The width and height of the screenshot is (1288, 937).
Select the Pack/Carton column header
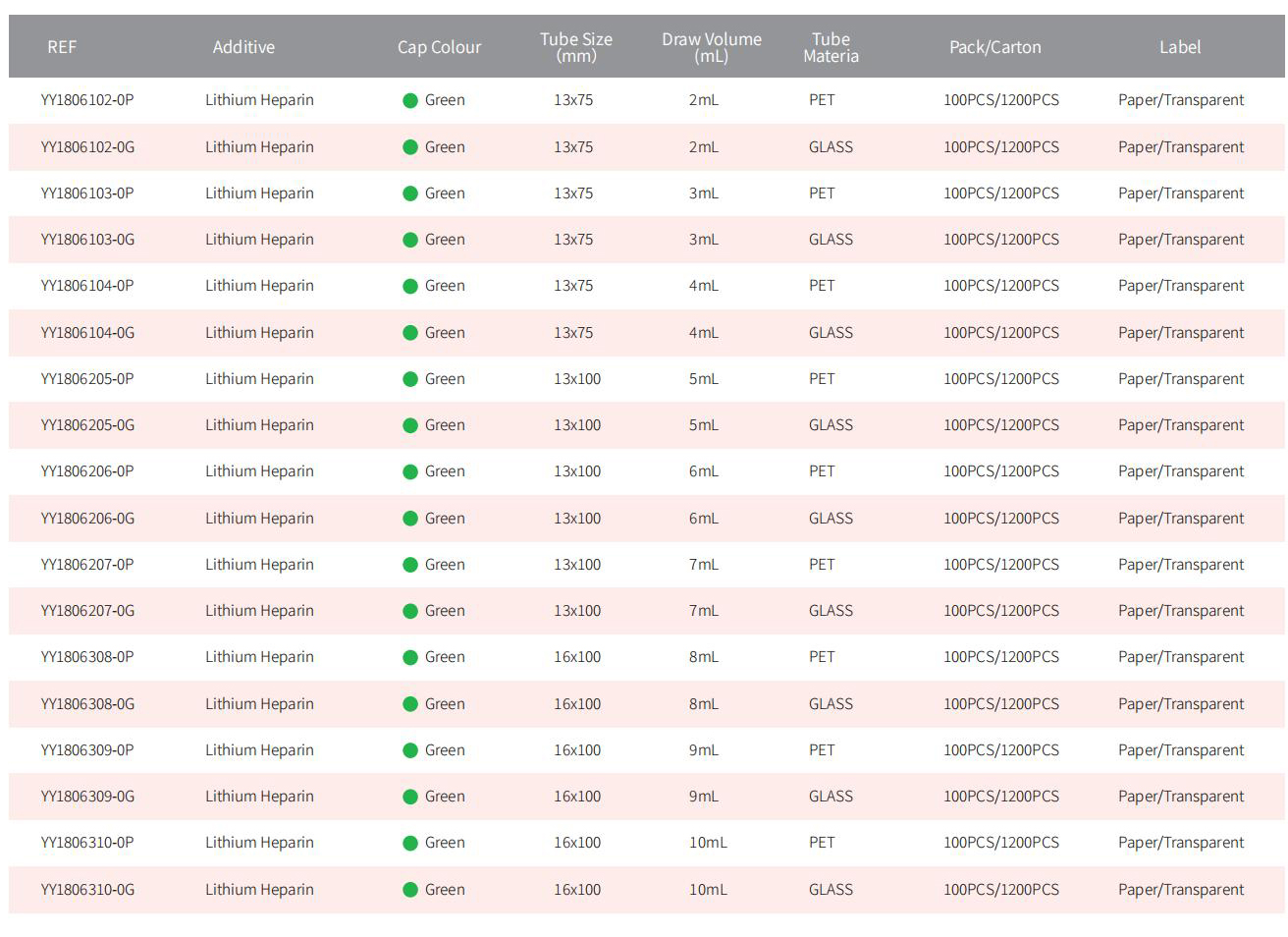point(994,47)
